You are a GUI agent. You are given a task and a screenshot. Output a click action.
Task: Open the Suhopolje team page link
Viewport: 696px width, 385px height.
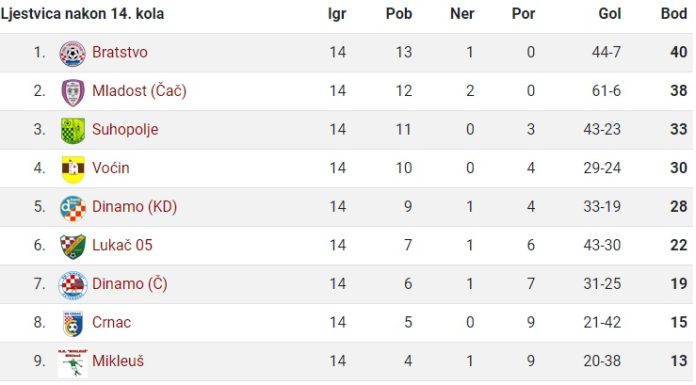[125, 130]
